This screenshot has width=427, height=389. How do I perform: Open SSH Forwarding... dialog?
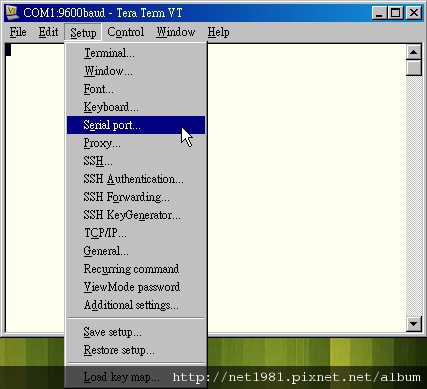[136, 197]
